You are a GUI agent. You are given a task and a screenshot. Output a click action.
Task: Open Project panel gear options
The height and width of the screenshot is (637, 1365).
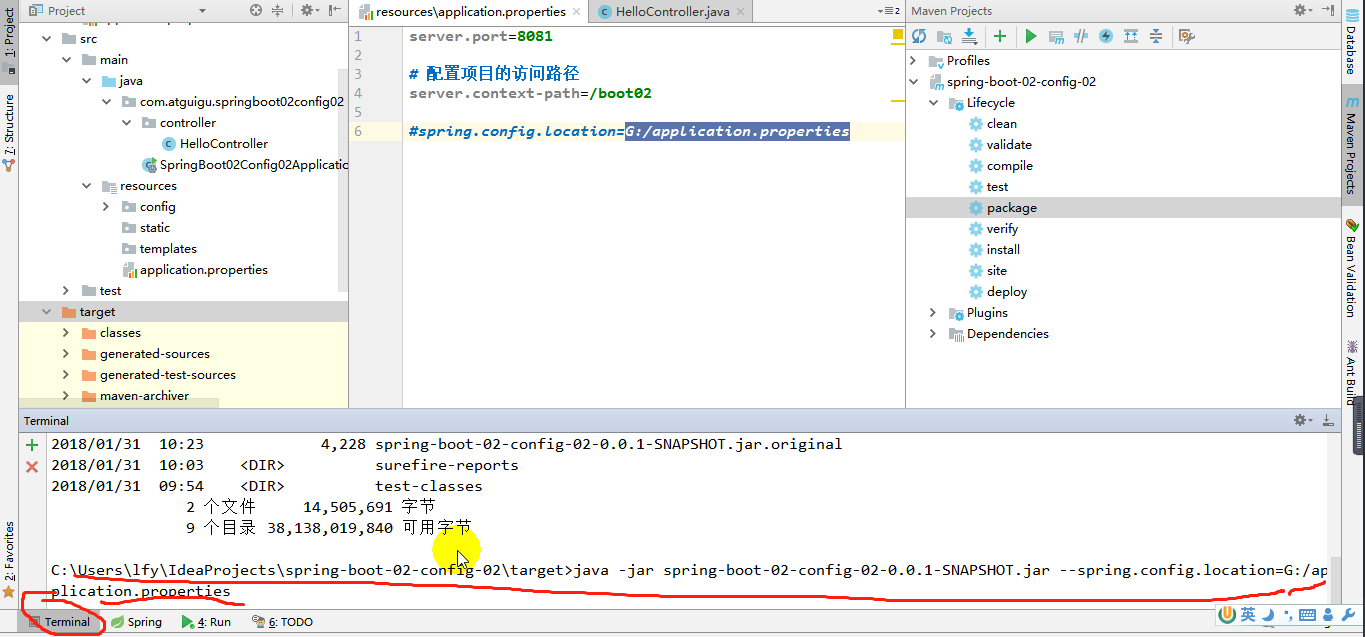310,10
